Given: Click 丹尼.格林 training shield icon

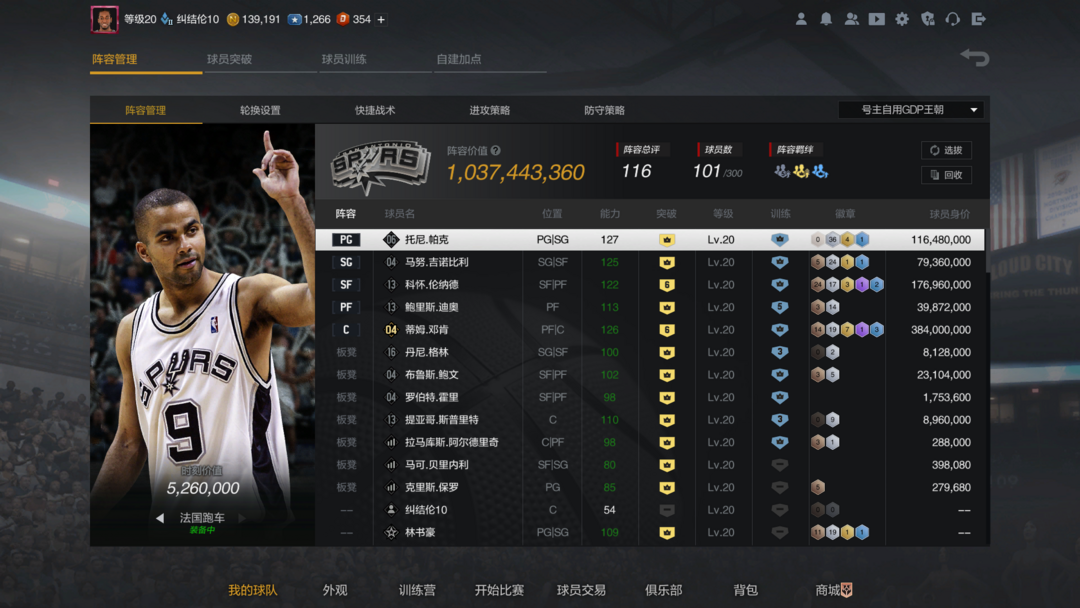Looking at the screenshot, I should pos(779,352).
